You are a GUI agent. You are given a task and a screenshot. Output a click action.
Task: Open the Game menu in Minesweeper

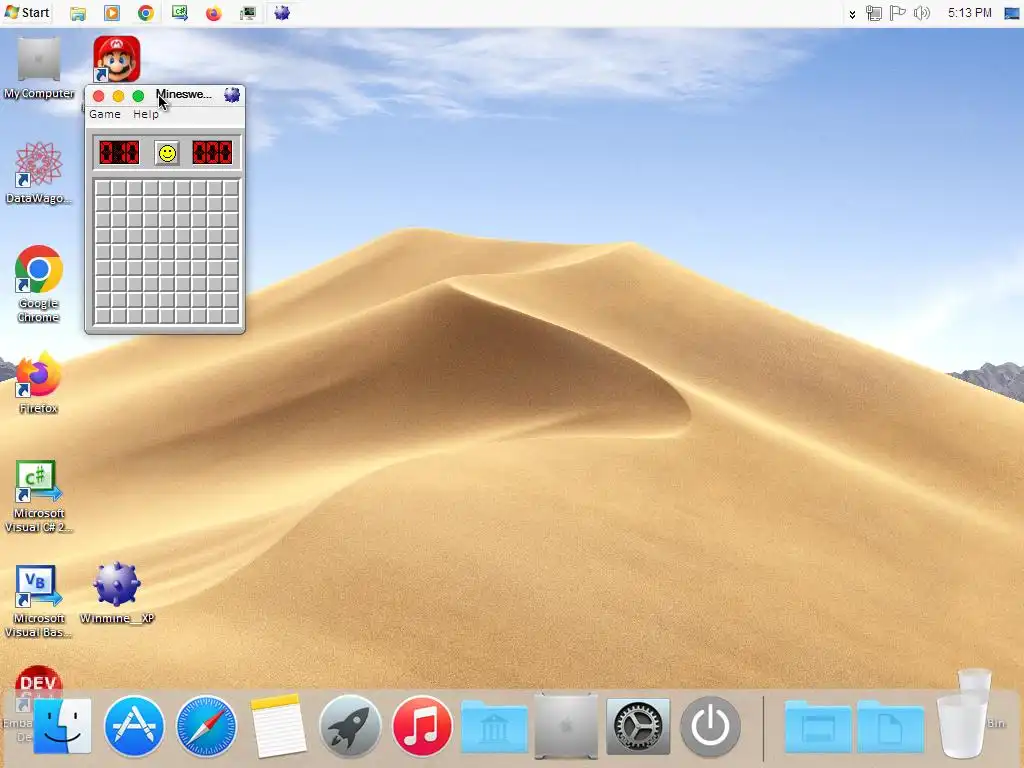click(104, 114)
